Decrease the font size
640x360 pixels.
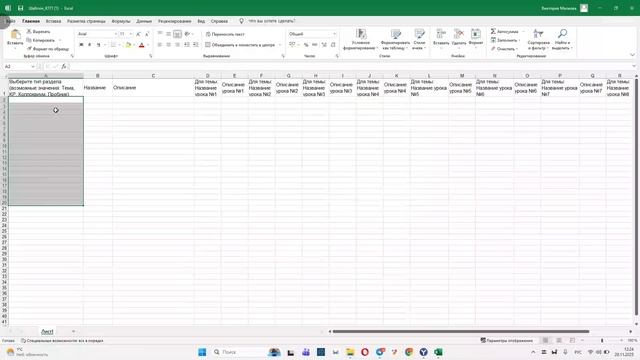pyautogui.click(x=147, y=34)
